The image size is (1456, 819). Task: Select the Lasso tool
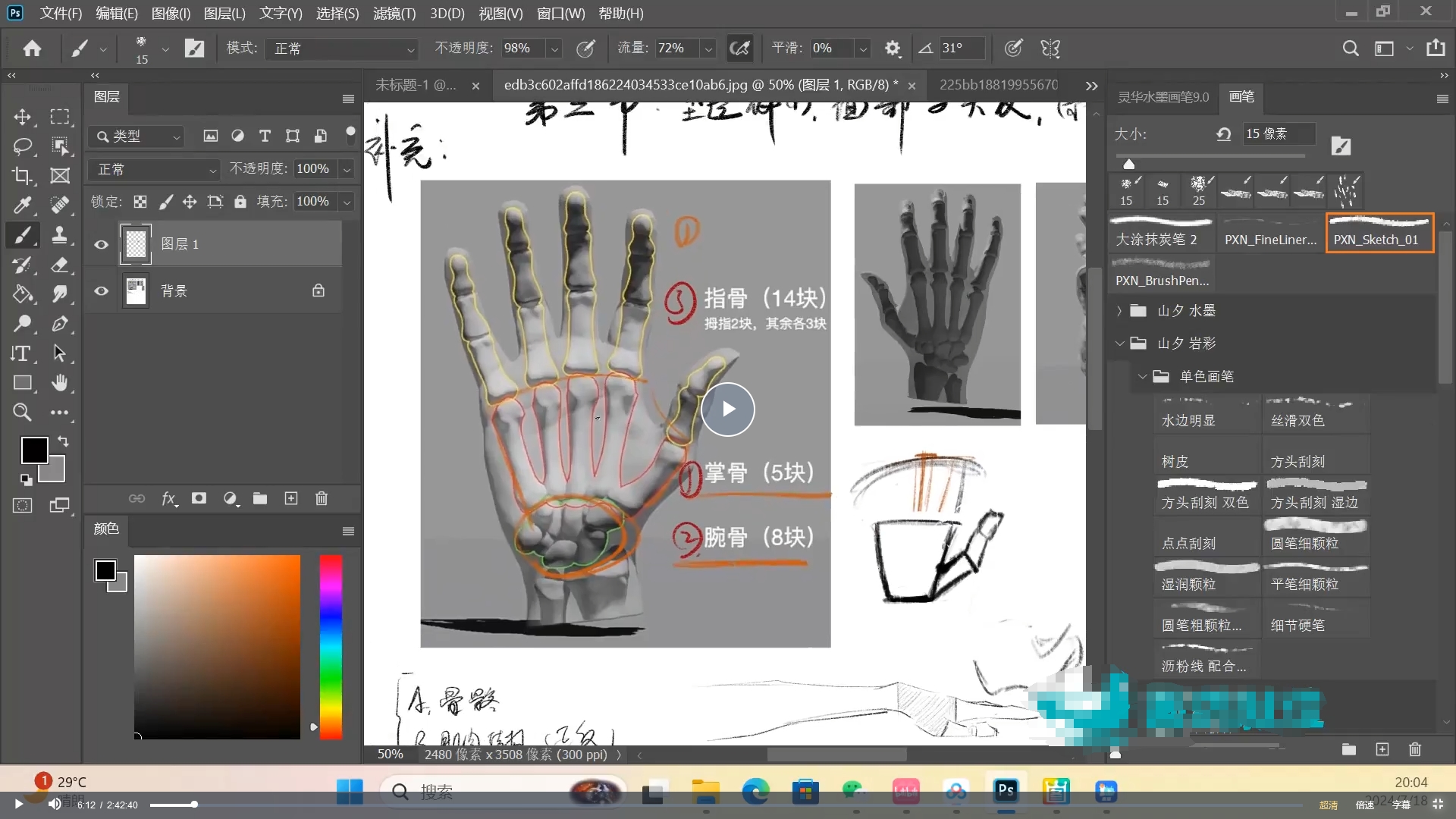(22, 146)
